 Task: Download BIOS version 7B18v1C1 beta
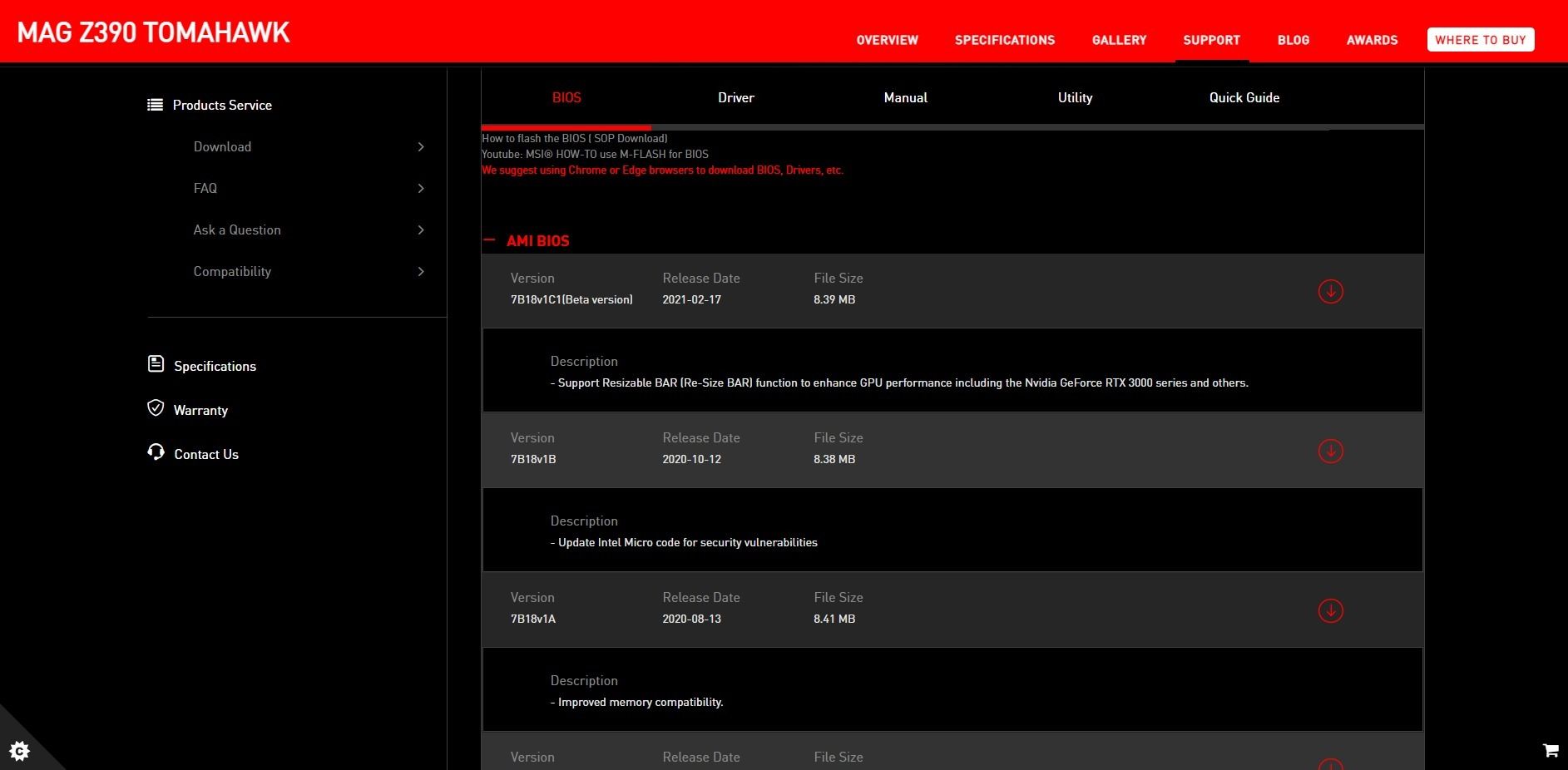pos(1330,292)
